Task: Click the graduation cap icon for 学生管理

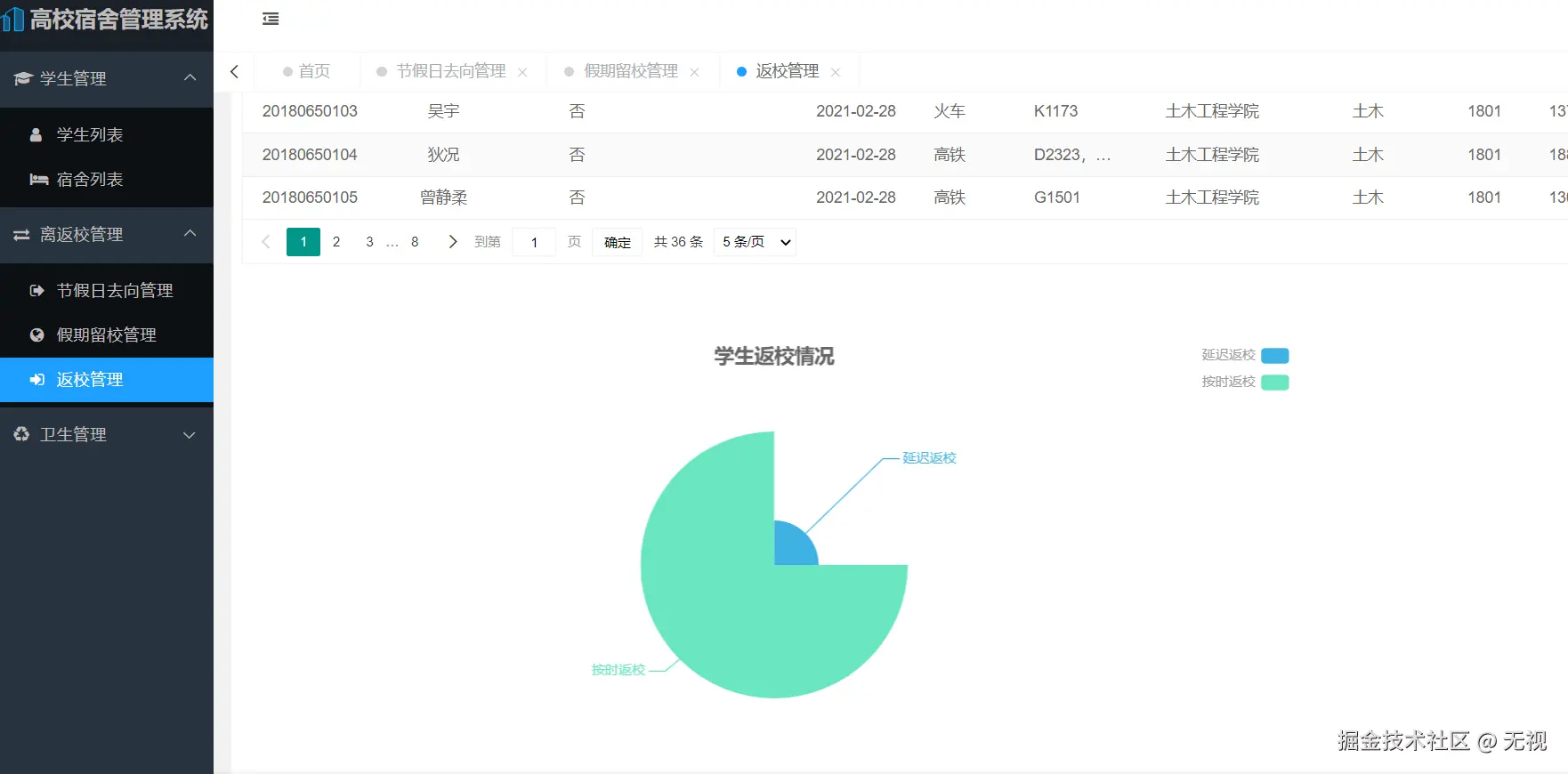Action: pos(22,78)
